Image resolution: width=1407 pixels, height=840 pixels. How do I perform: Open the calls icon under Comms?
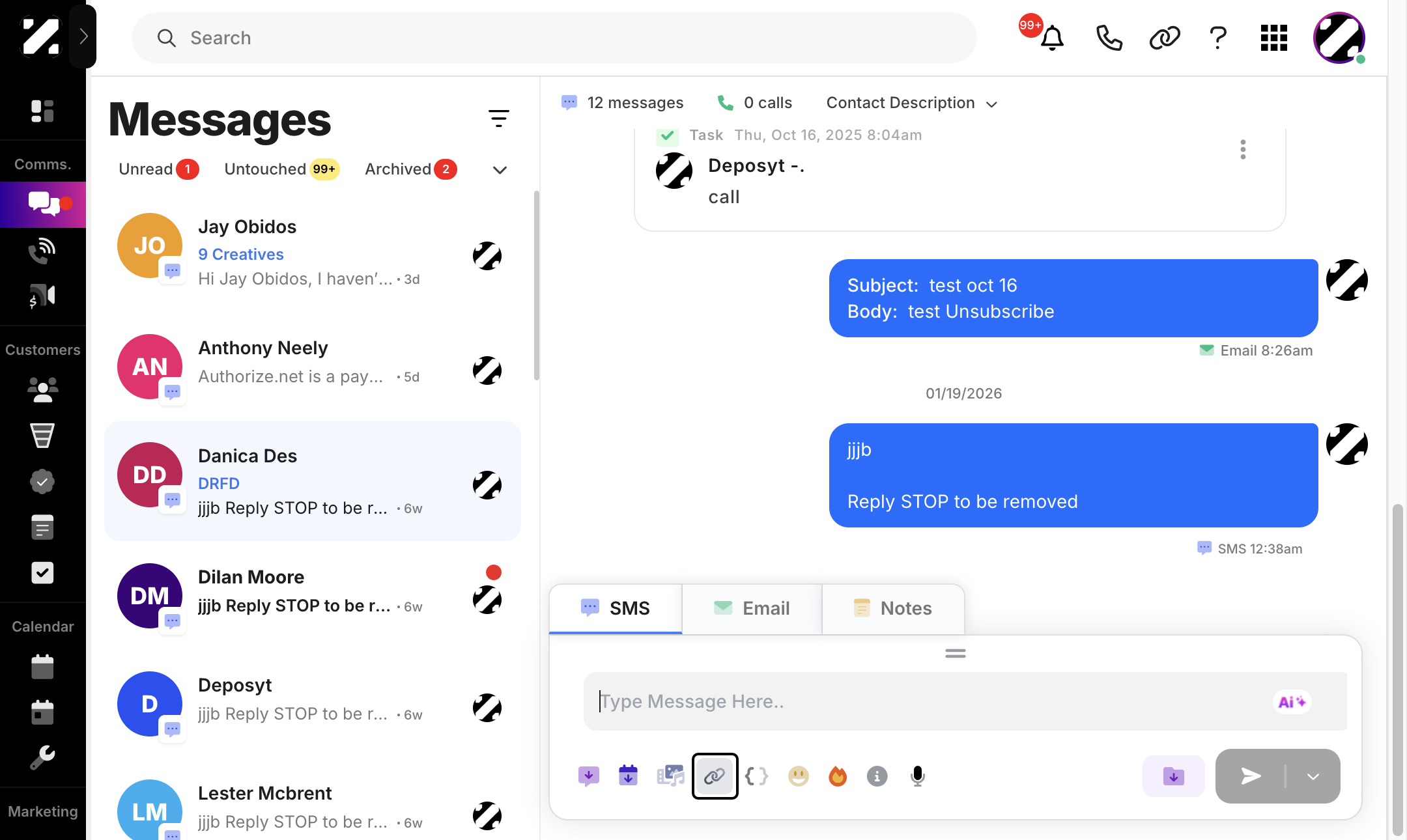[42, 250]
